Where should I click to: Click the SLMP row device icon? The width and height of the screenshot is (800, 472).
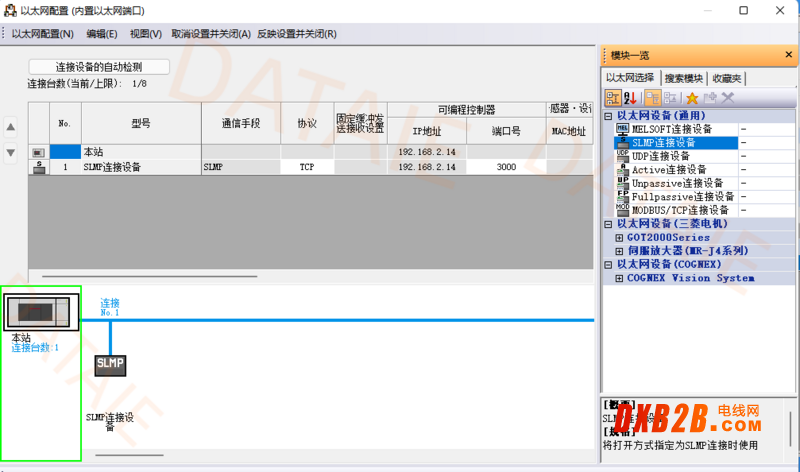coord(39,167)
